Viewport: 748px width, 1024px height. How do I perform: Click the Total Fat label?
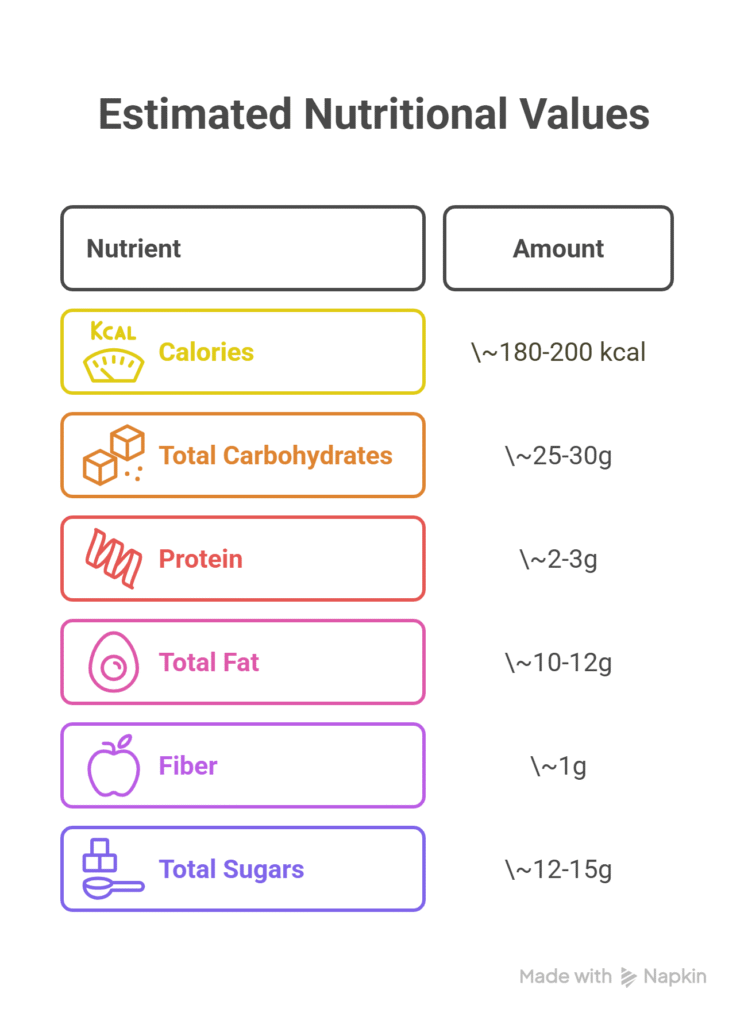tap(209, 662)
